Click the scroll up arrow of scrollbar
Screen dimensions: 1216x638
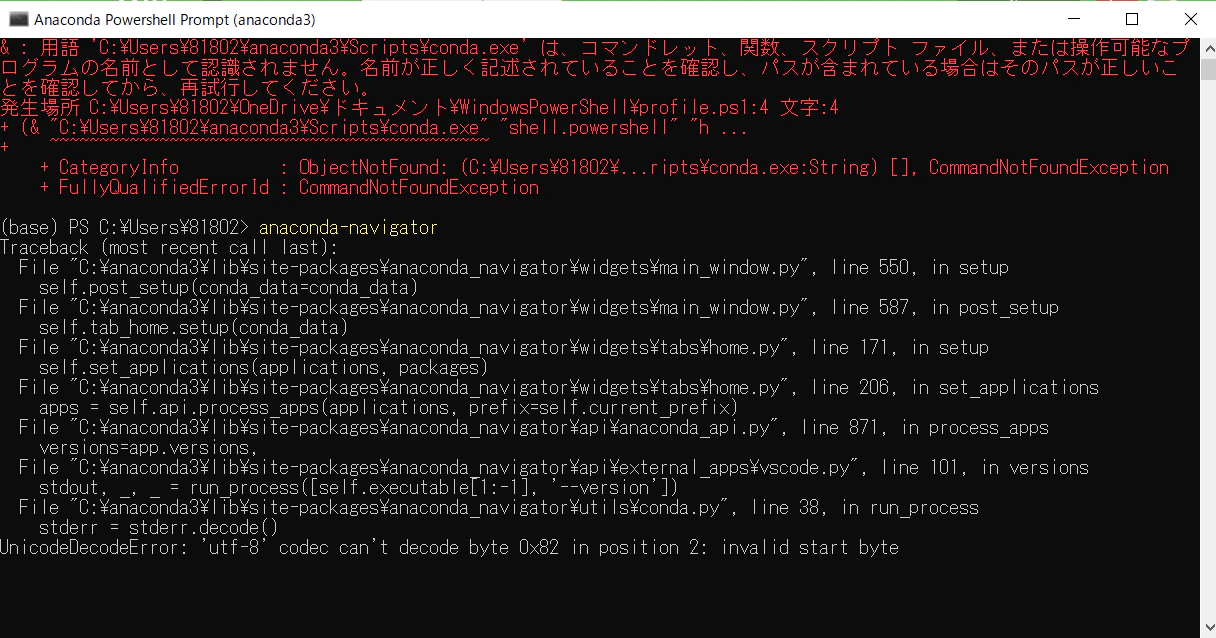(x=1207, y=47)
